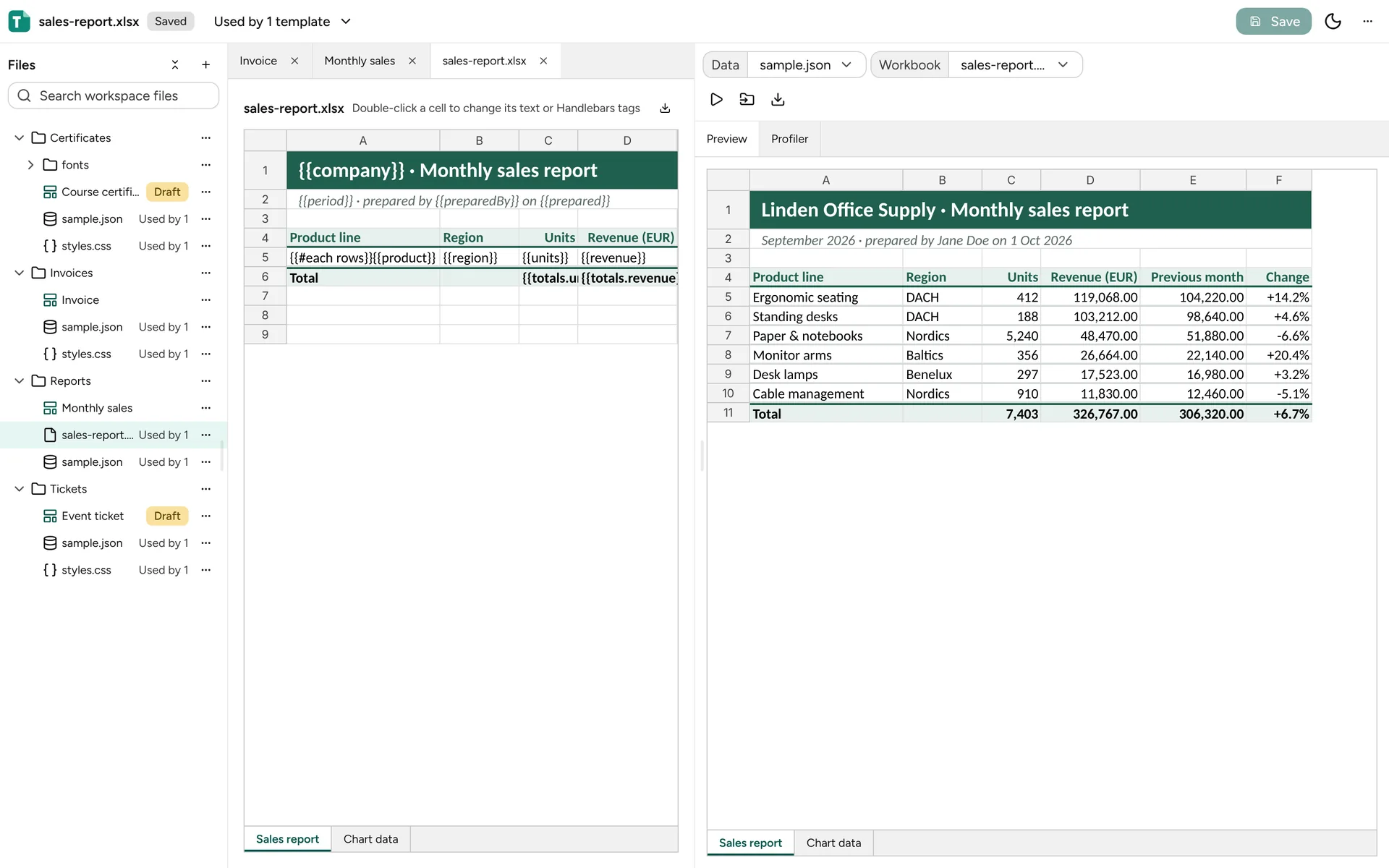Add a new file with plus icon

tap(205, 65)
